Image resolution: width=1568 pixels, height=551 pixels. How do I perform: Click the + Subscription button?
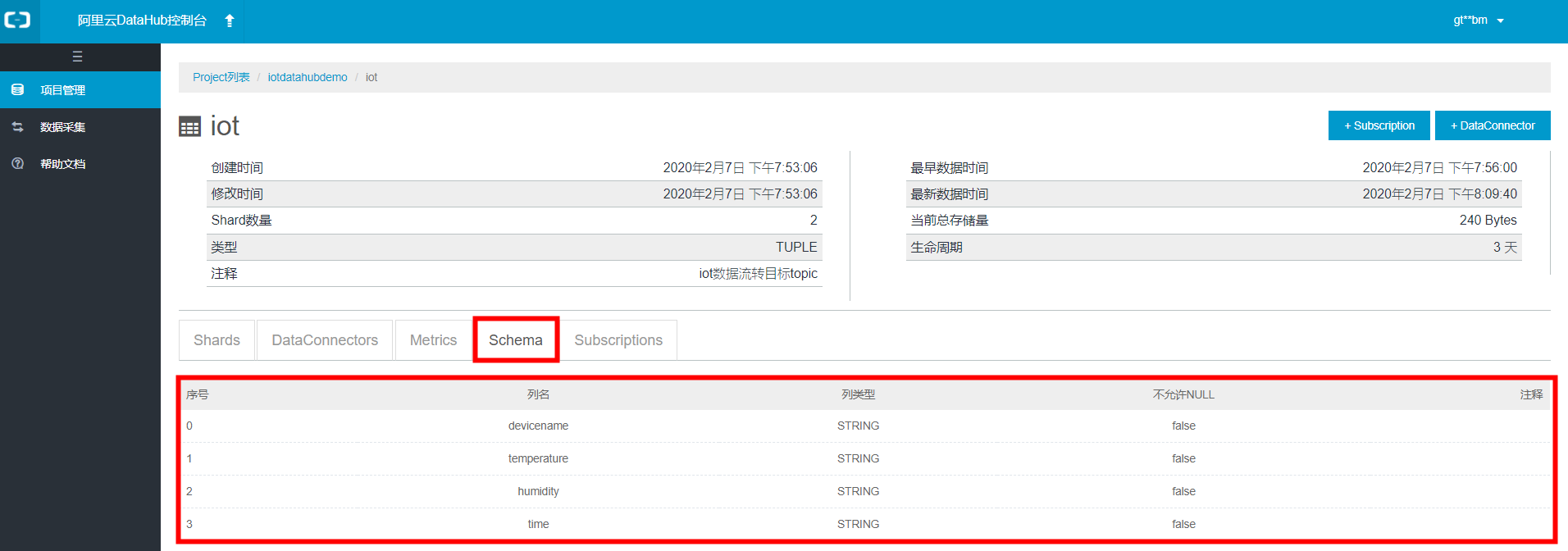pyautogui.click(x=1379, y=125)
